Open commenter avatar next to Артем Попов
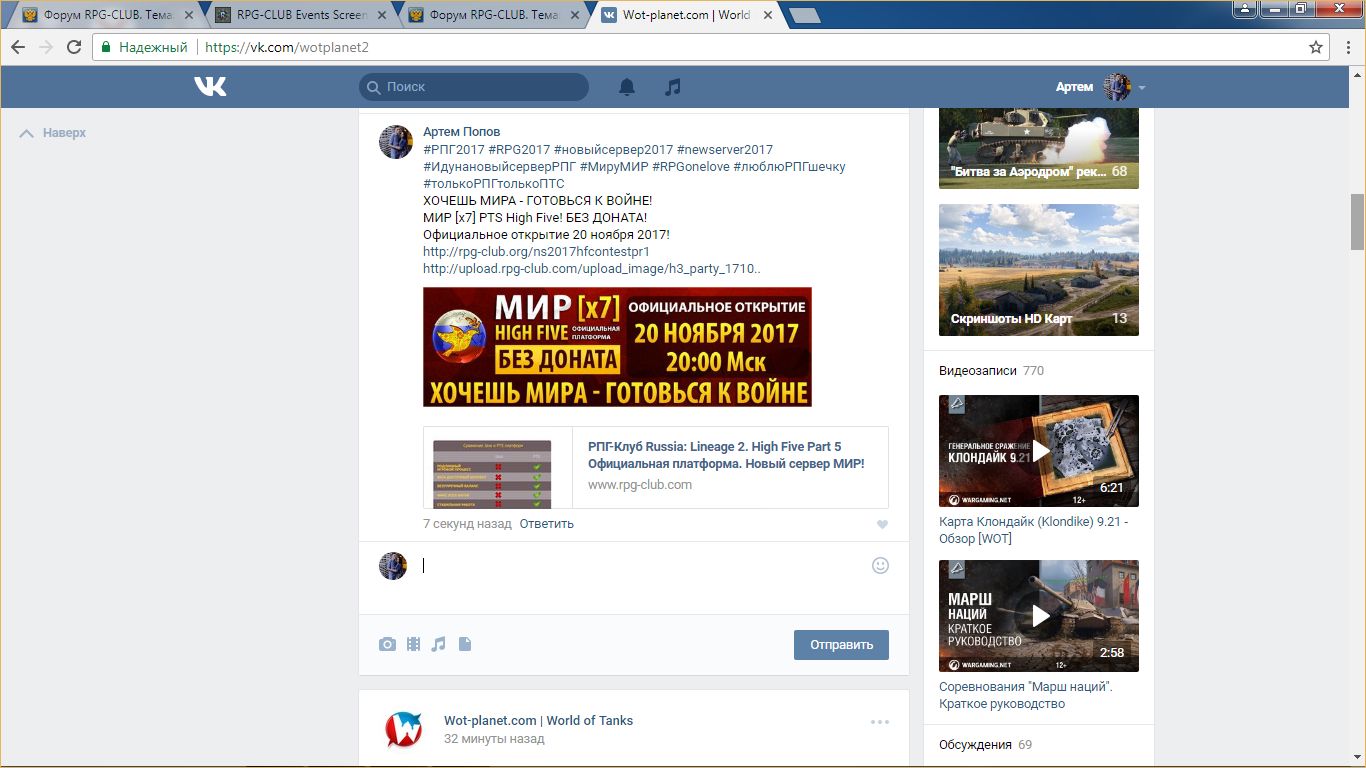Screen dimensions: 1366x768 (396, 142)
